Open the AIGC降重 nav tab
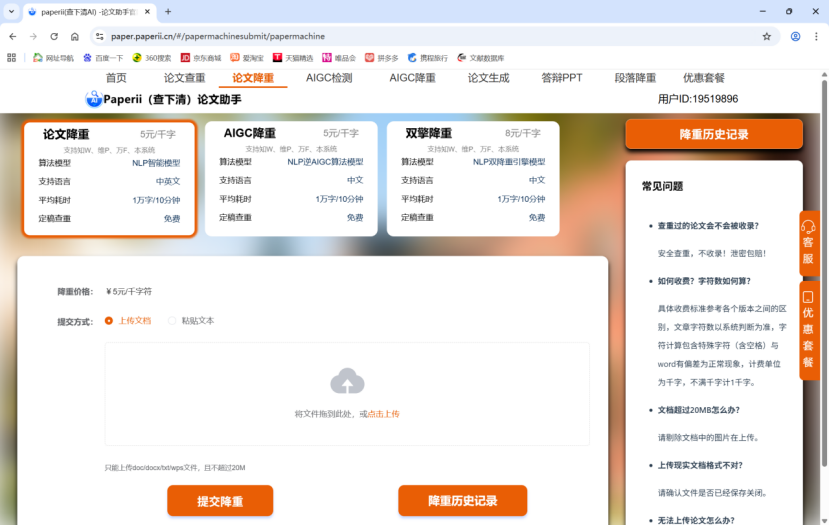 click(412, 78)
